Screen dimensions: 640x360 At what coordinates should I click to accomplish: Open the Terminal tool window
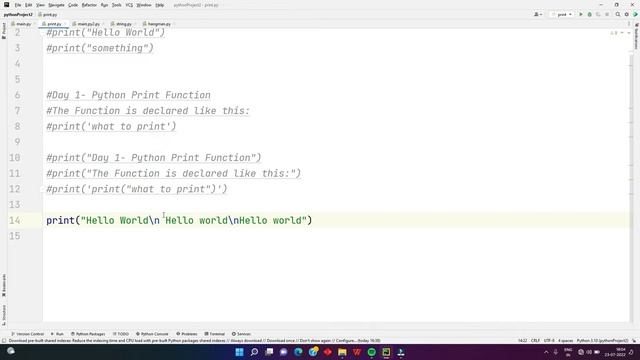pyautogui.click(x=215, y=334)
